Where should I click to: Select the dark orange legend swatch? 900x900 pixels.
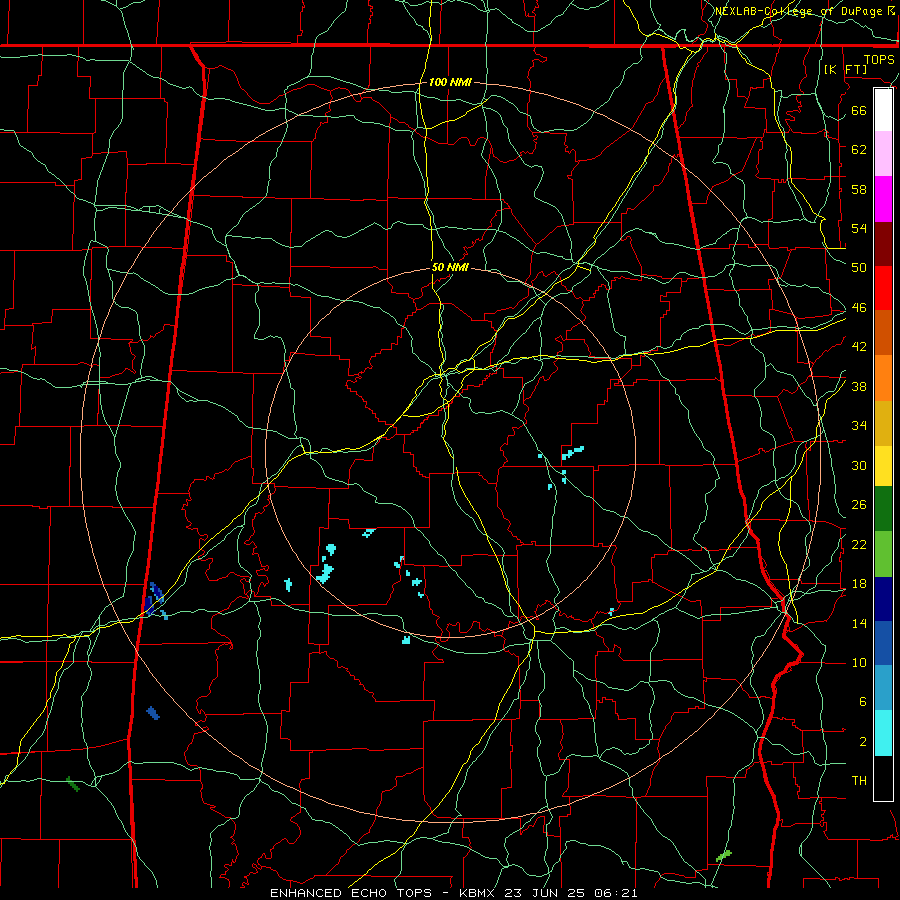(x=883, y=332)
